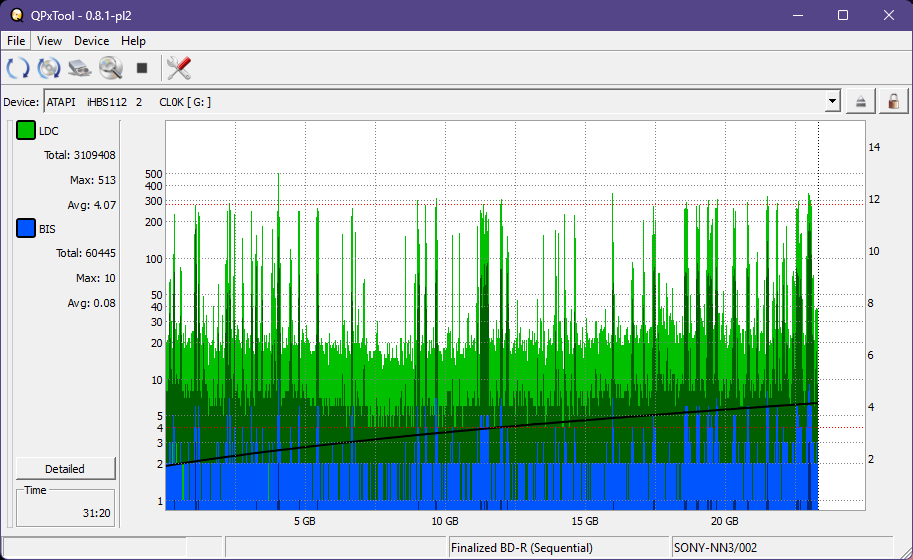Click the window resize grip corner
The width and height of the screenshot is (913, 560).
coord(904,551)
